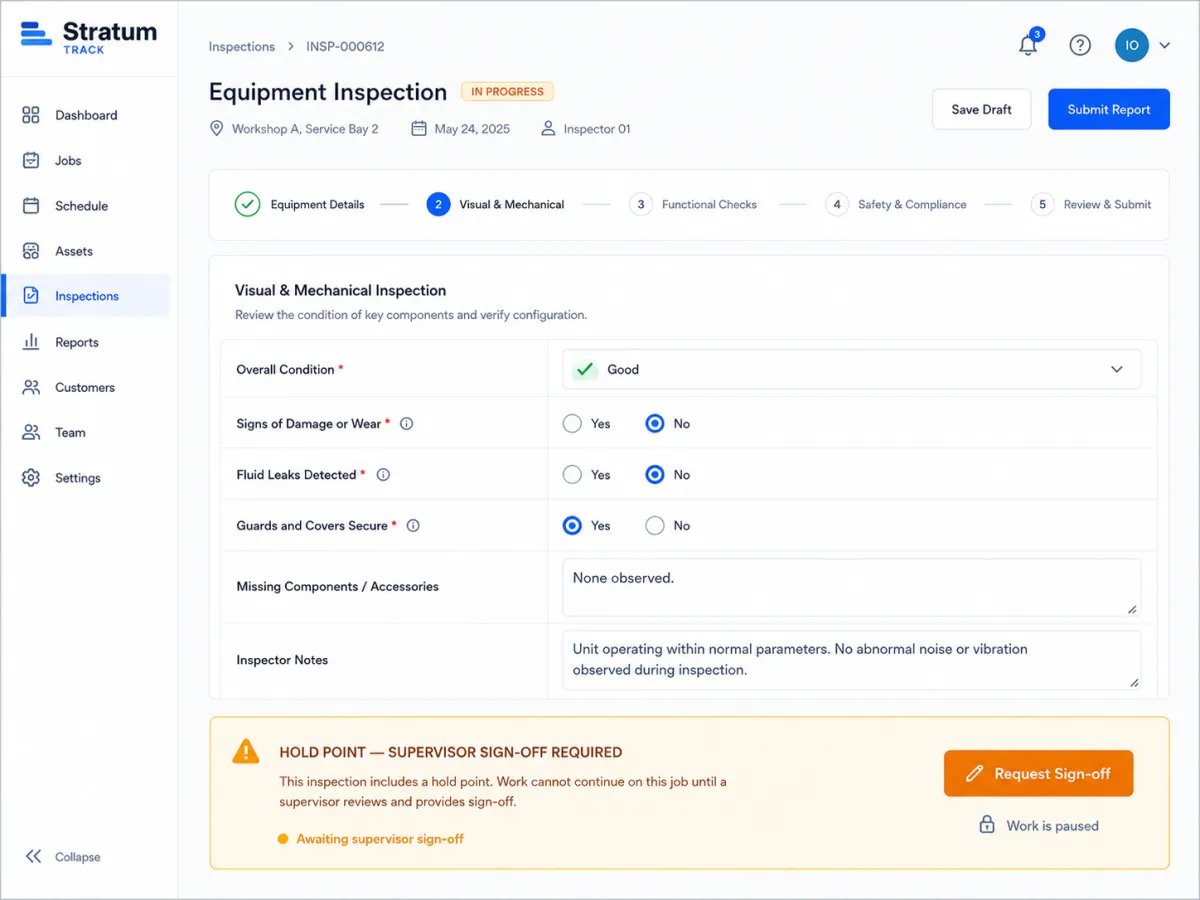1200x900 pixels.
Task: Click the Inspections checklist icon in sidebar
Action: [x=31, y=296]
